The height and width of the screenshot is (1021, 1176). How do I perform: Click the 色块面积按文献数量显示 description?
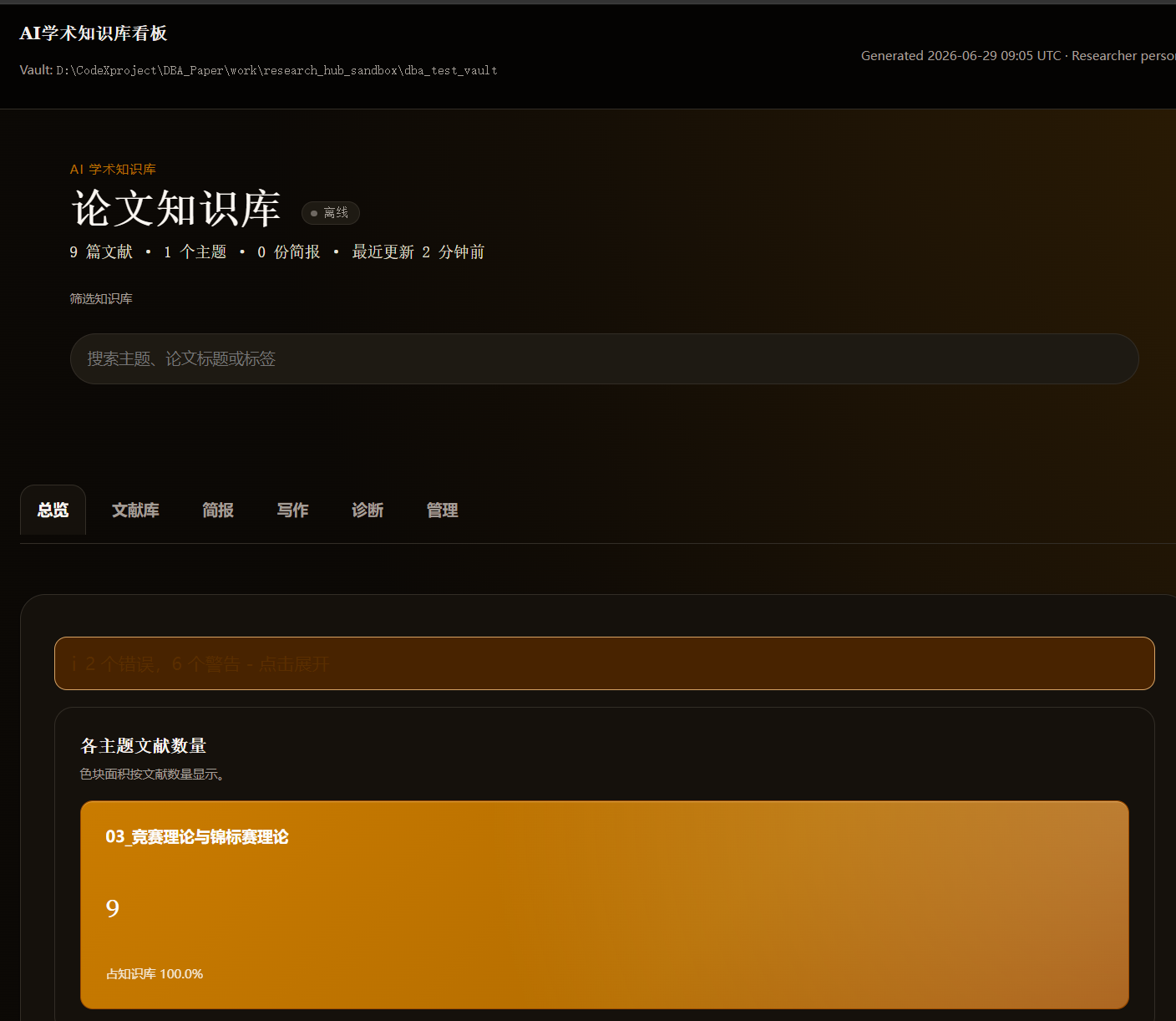coord(152,775)
